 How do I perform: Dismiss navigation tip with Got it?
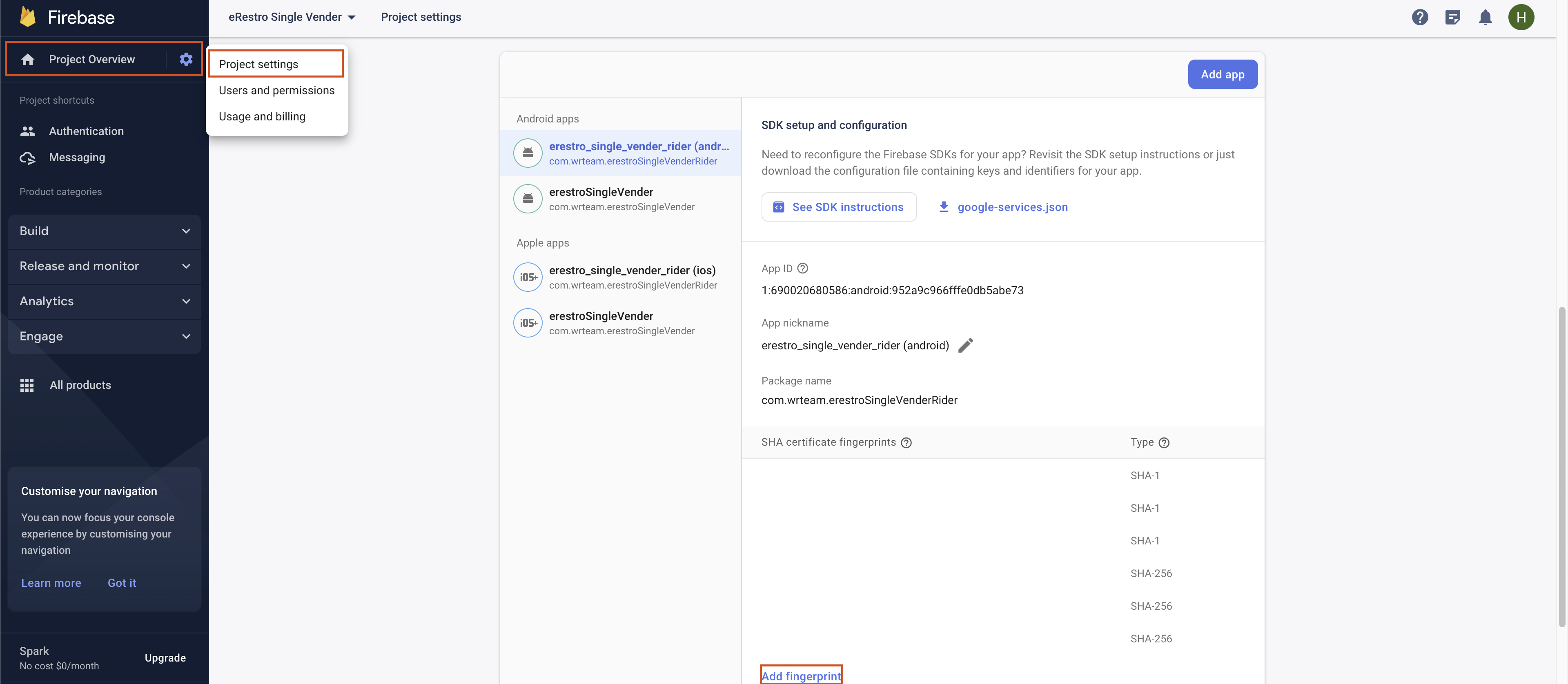[x=122, y=583]
